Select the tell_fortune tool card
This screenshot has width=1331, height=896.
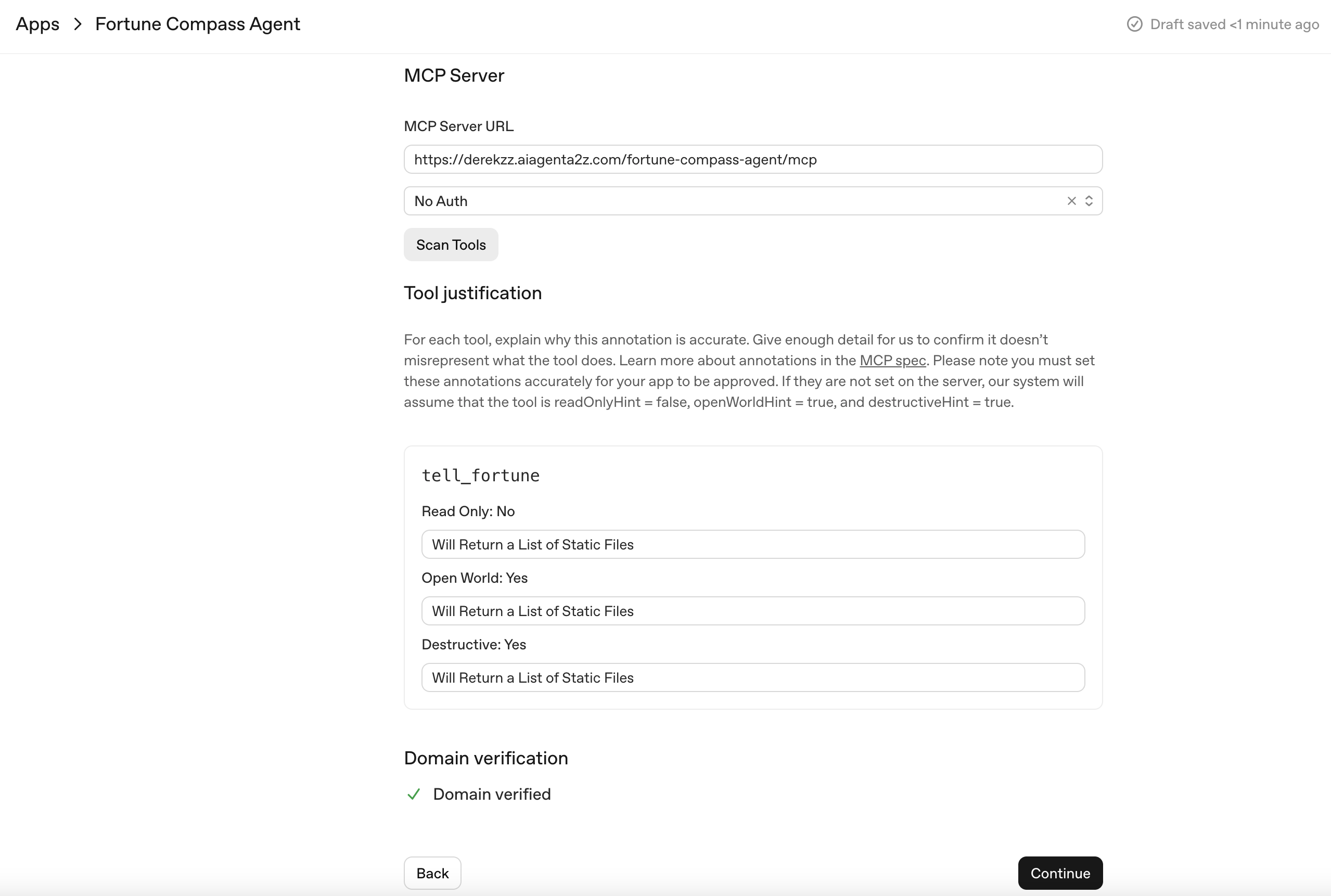point(480,475)
